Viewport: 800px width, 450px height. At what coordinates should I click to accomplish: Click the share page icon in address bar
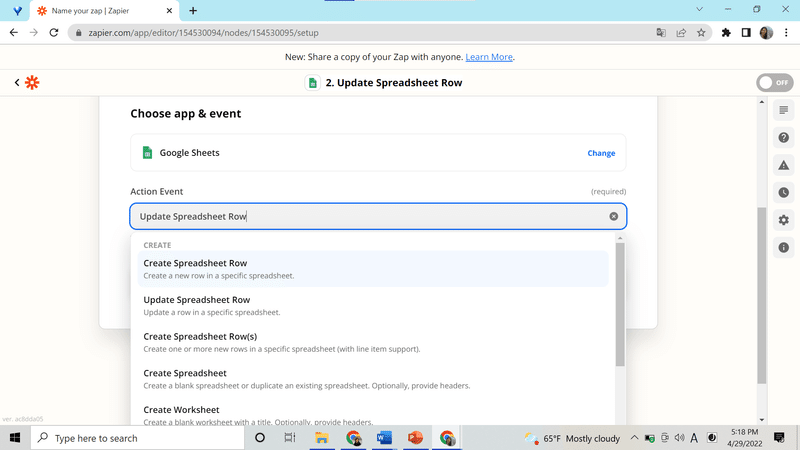pyautogui.click(x=681, y=33)
